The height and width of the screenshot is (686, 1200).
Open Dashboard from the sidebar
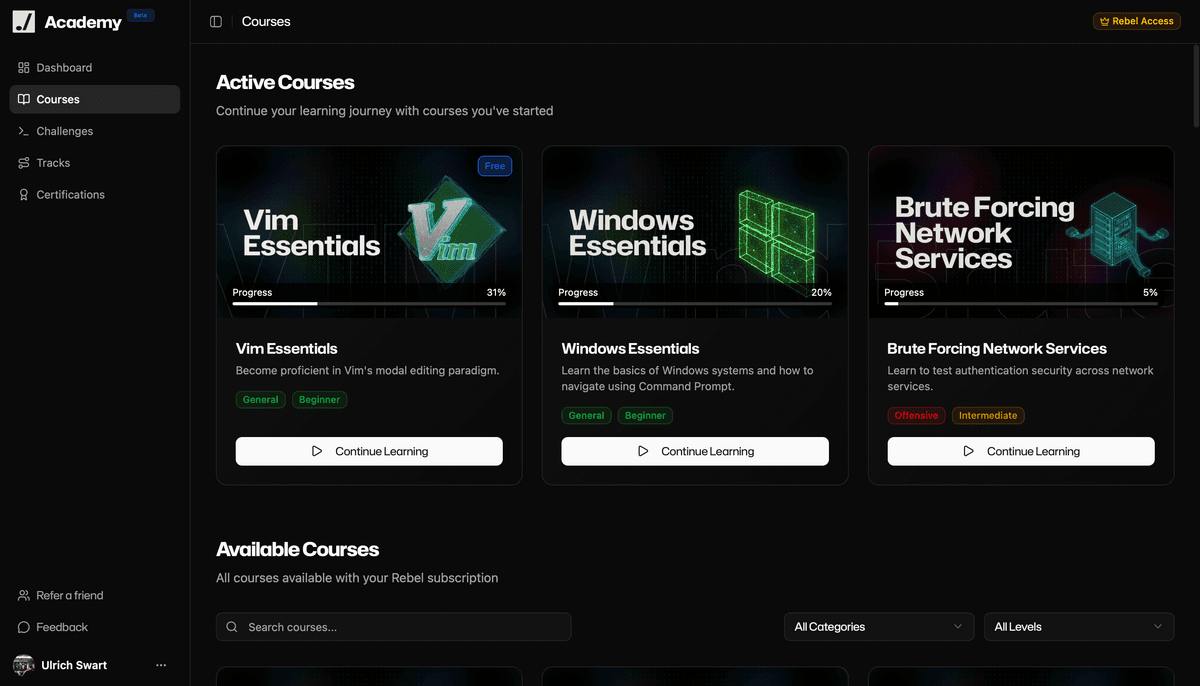(x=64, y=68)
